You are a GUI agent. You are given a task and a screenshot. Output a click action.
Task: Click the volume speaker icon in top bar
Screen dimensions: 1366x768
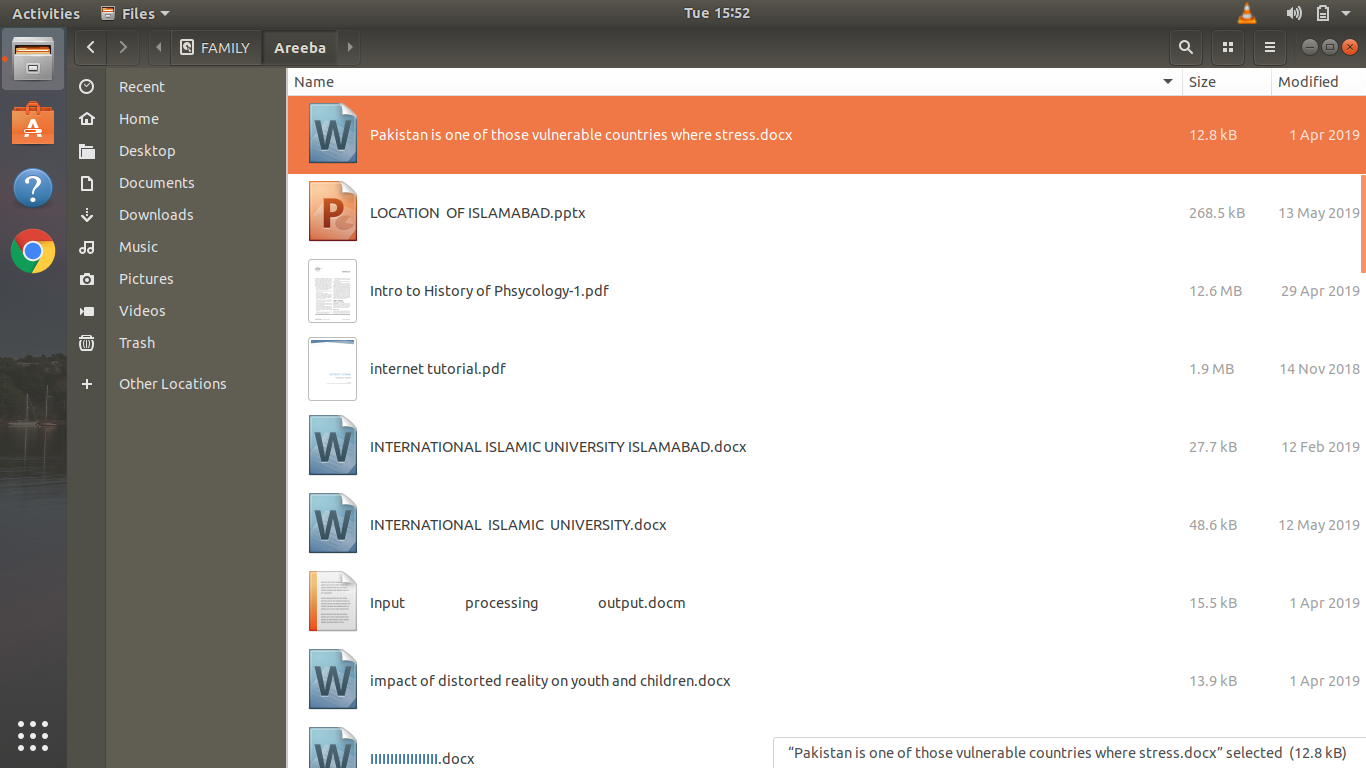click(x=1294, y=13)
